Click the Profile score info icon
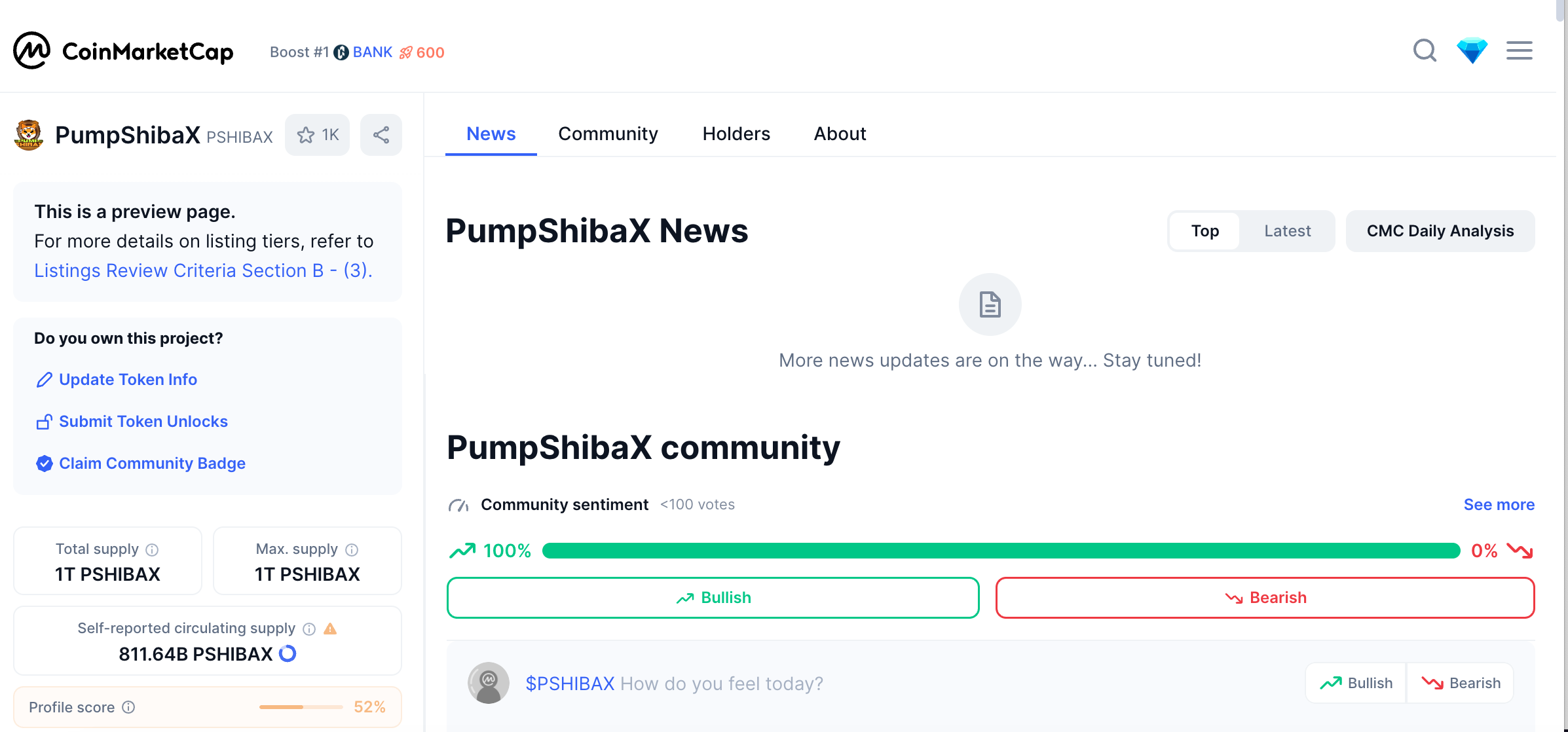 [x=129, y=707]
